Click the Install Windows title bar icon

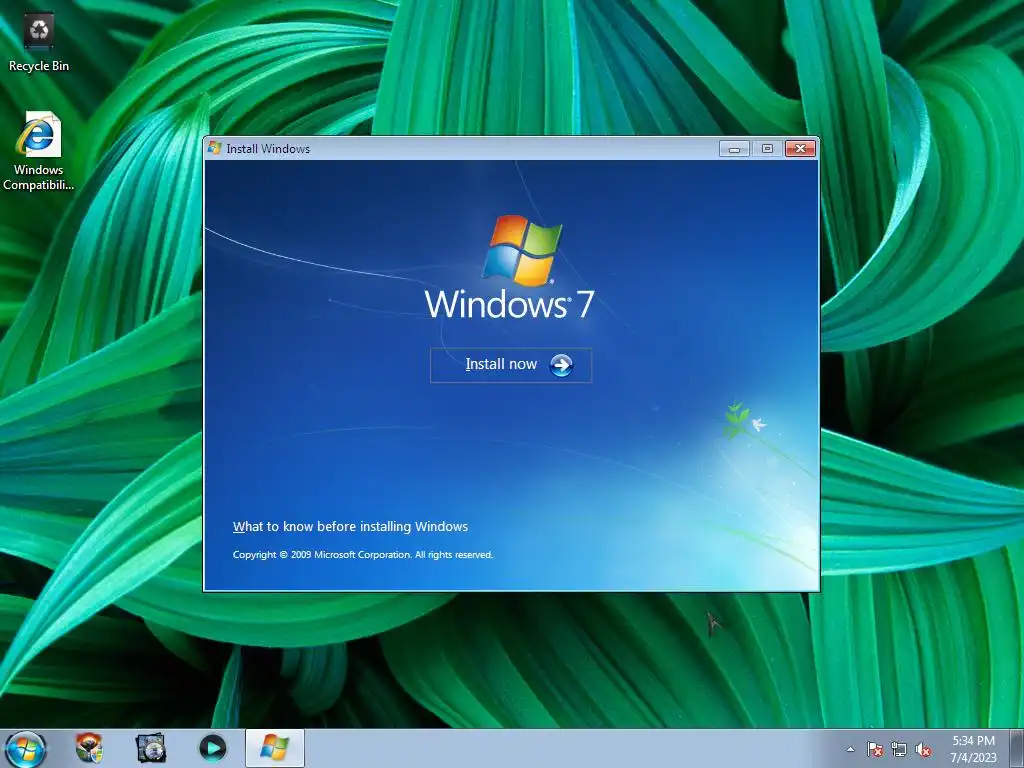[x=214, y=148]
